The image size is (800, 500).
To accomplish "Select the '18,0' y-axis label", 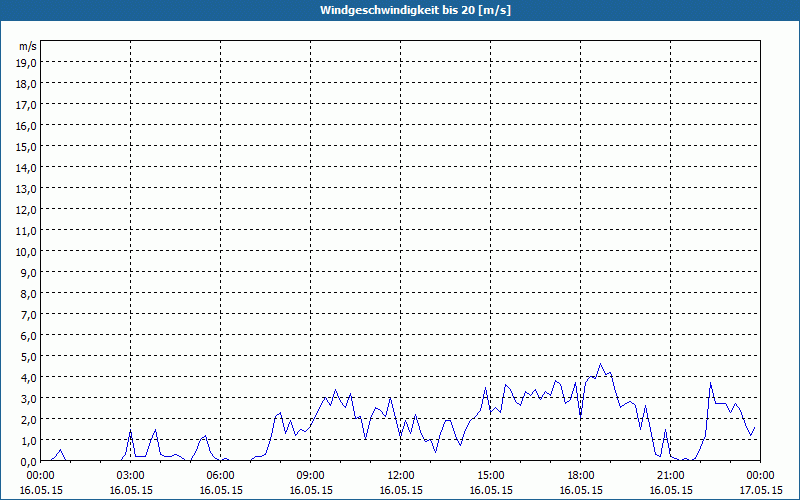I will coord(26,83).
